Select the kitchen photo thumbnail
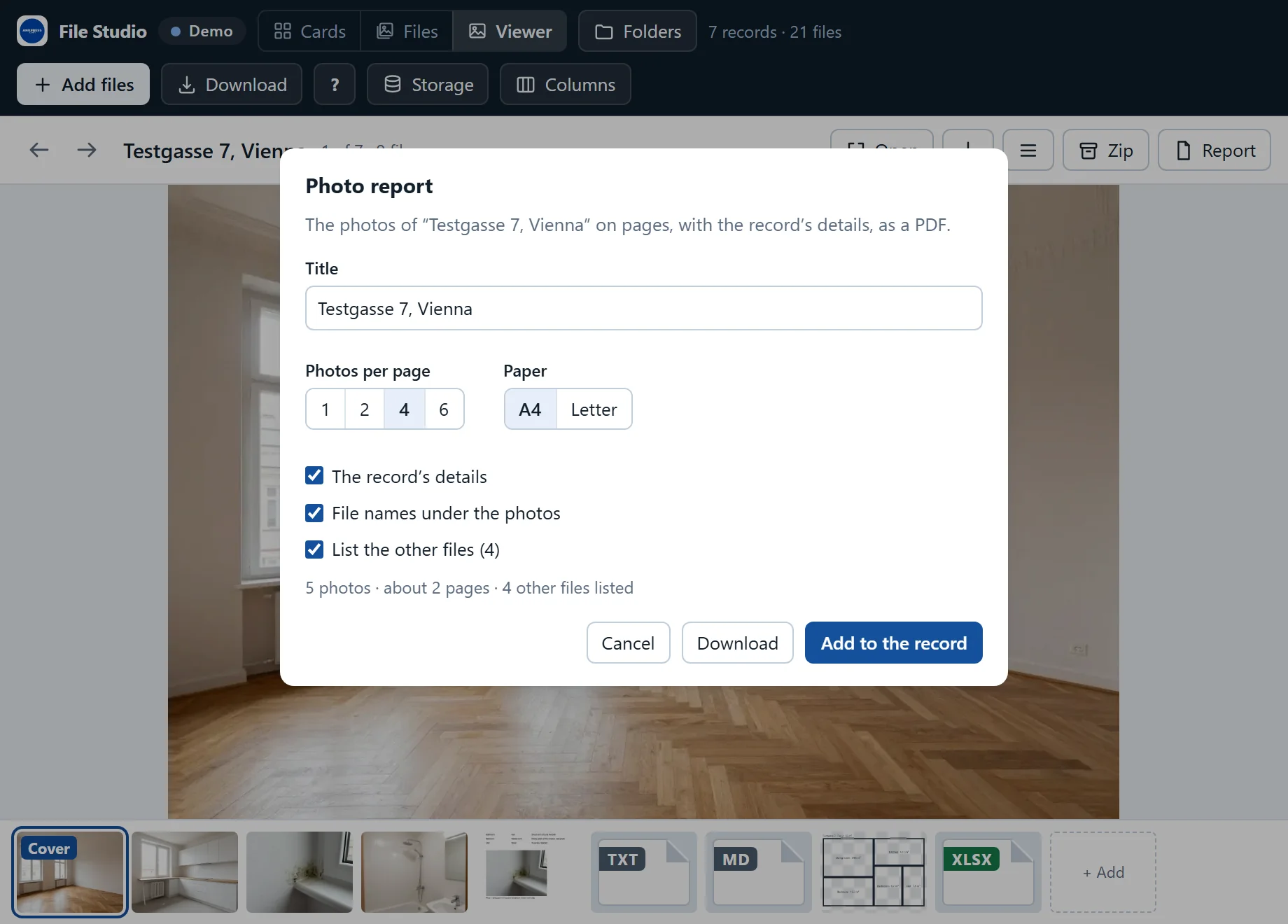This screenshot has width=1288, height=924. [185, 872]
